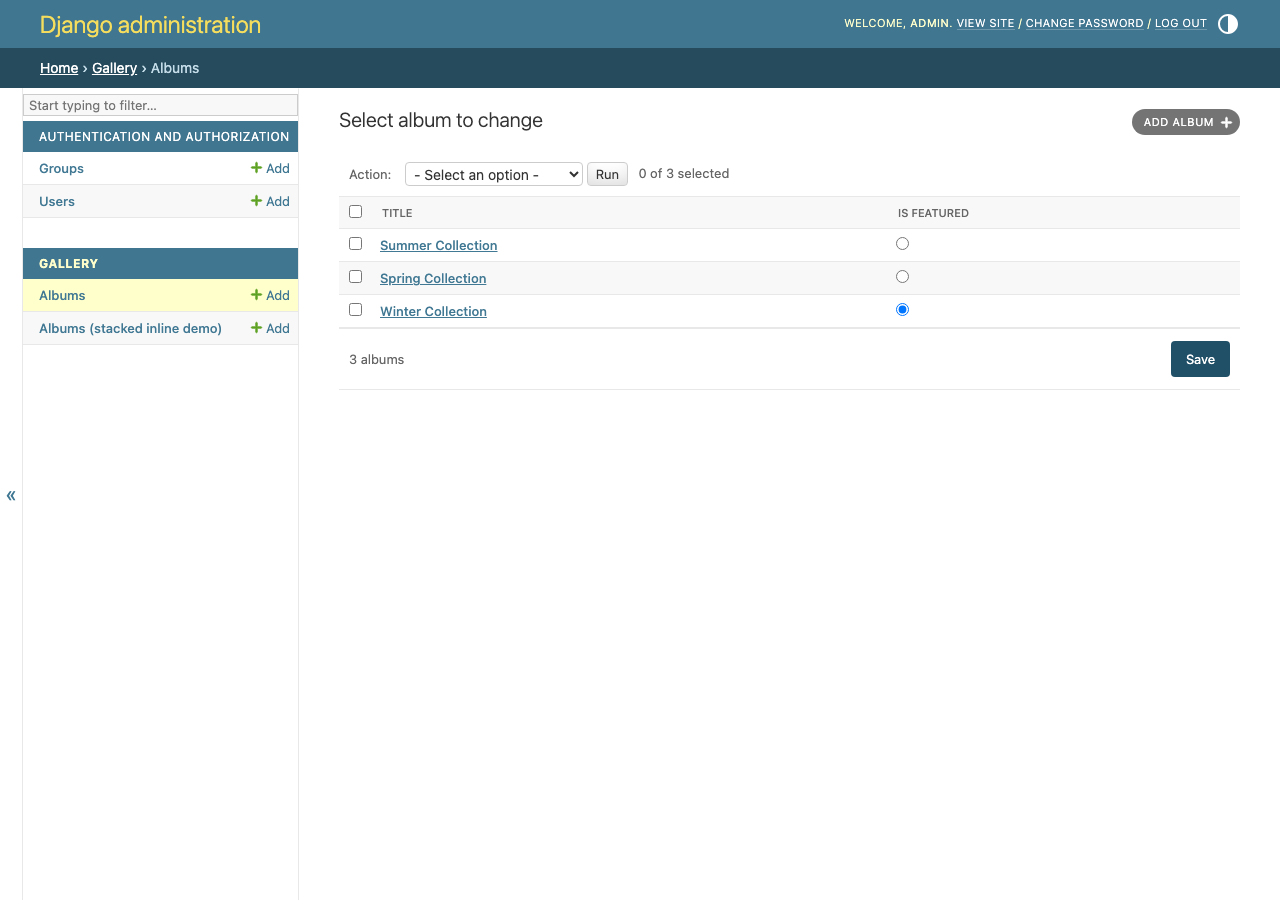Check the Spring Collection row checkbox
Image resolution: width=1280 pixels, height=900 pixels.
tap(355, 277)
